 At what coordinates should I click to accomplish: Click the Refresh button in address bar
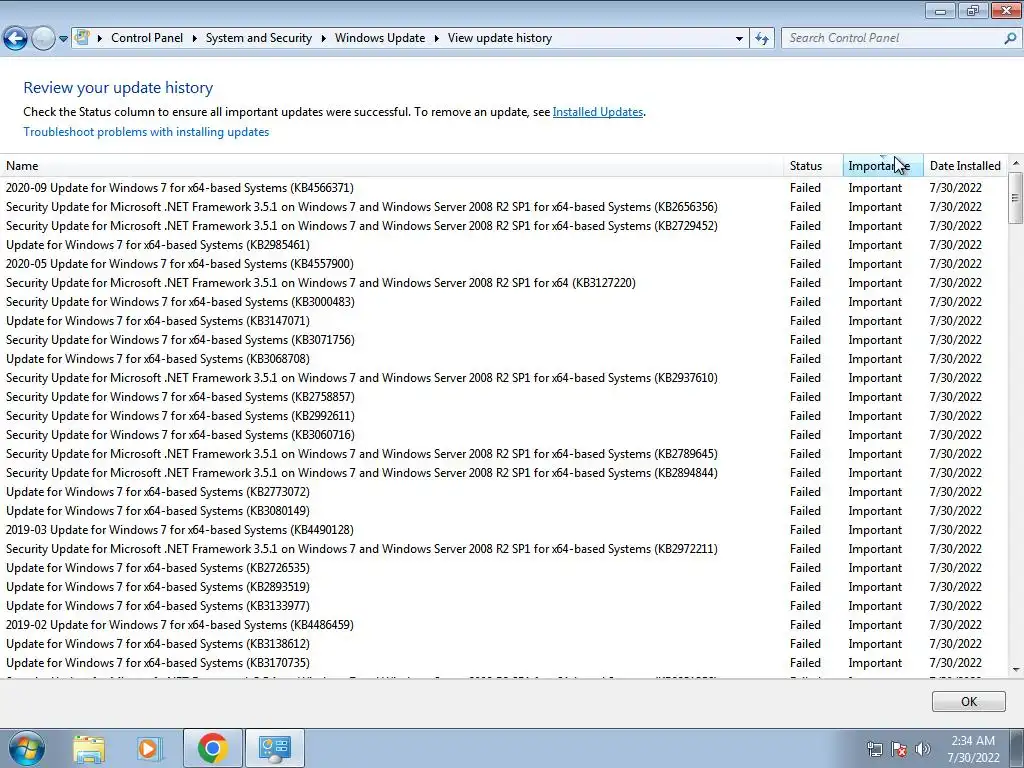pyautogui.click(x=761, y=39)
